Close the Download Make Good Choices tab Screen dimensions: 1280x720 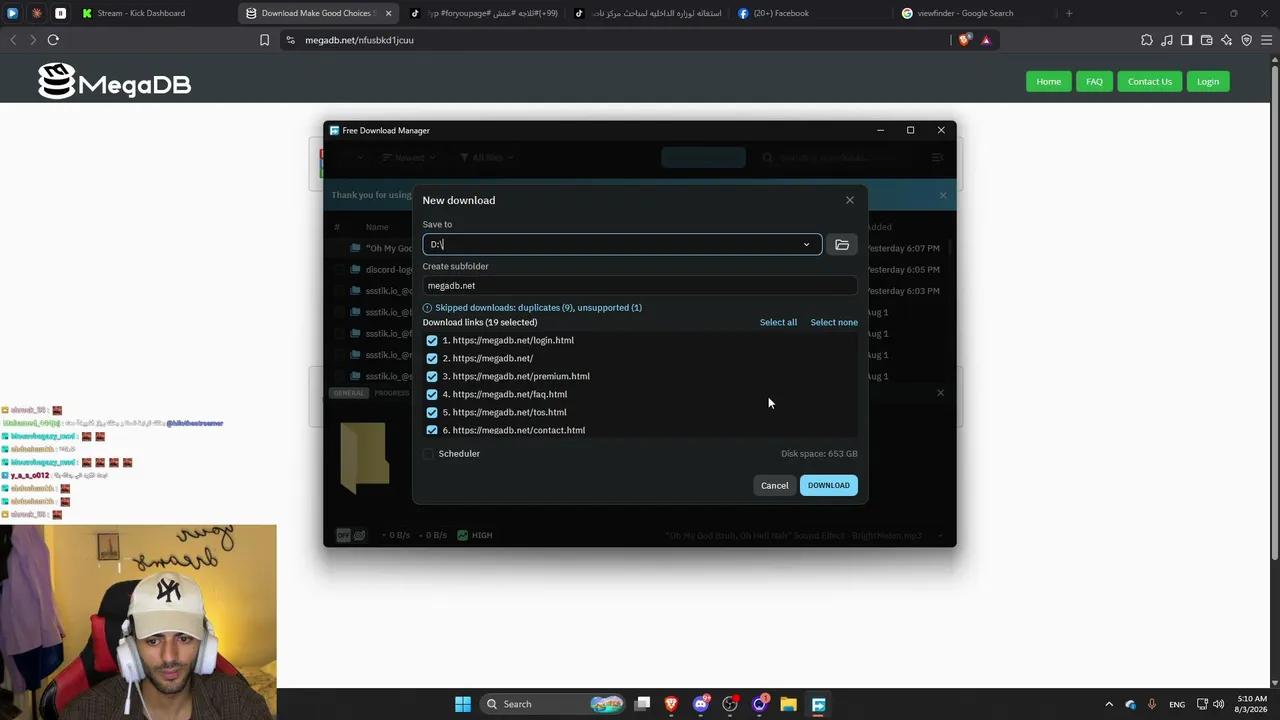click(388, 14)
